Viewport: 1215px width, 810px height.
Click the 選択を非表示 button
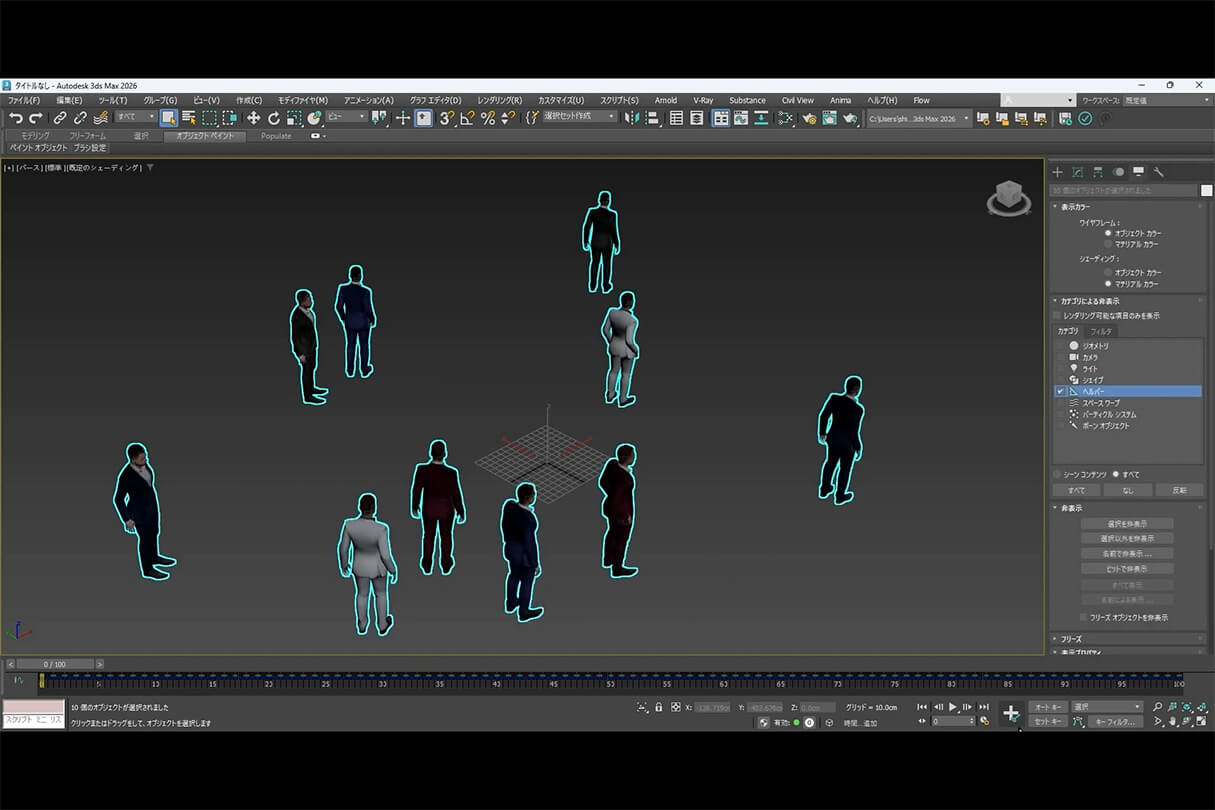1126,523
